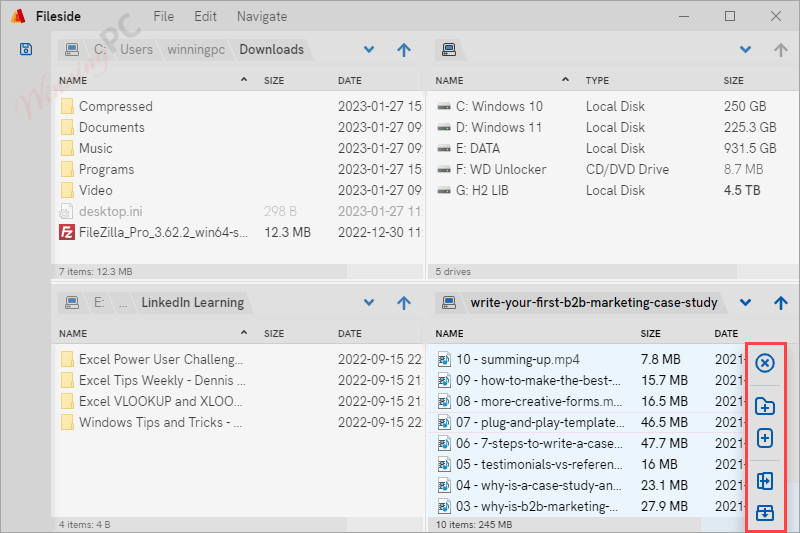Select the Programs folder row
This screenshot has width=800, height=533.
(x=239, y=169)
